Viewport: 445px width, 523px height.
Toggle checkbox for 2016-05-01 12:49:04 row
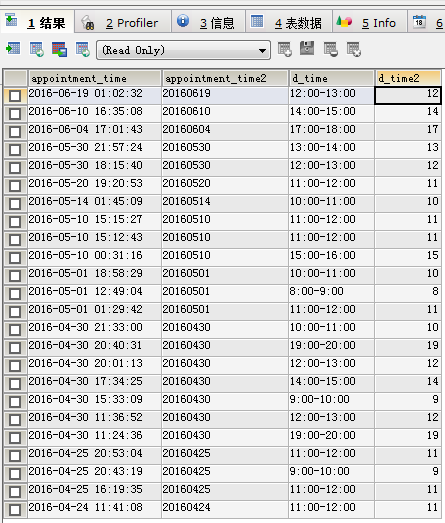(x=15, y=294)
